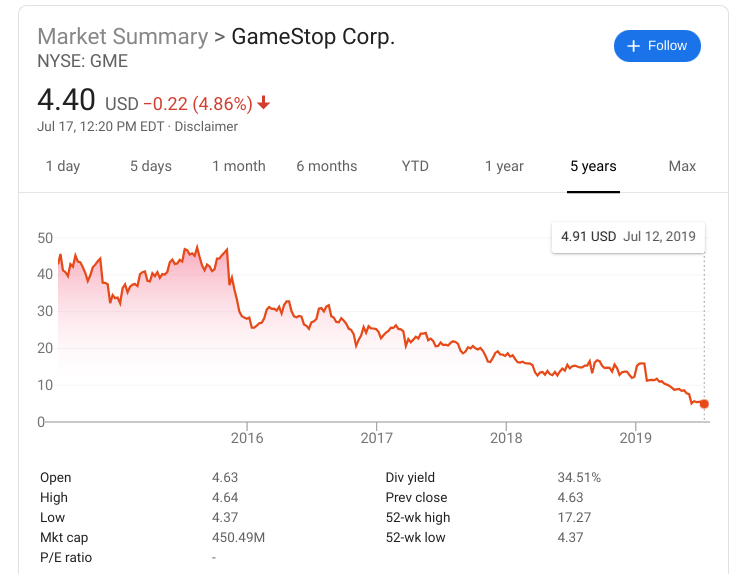This screenshot has height=574, width=744.
Task: Switch to the 1 year tab
Action: pos(504,166)
